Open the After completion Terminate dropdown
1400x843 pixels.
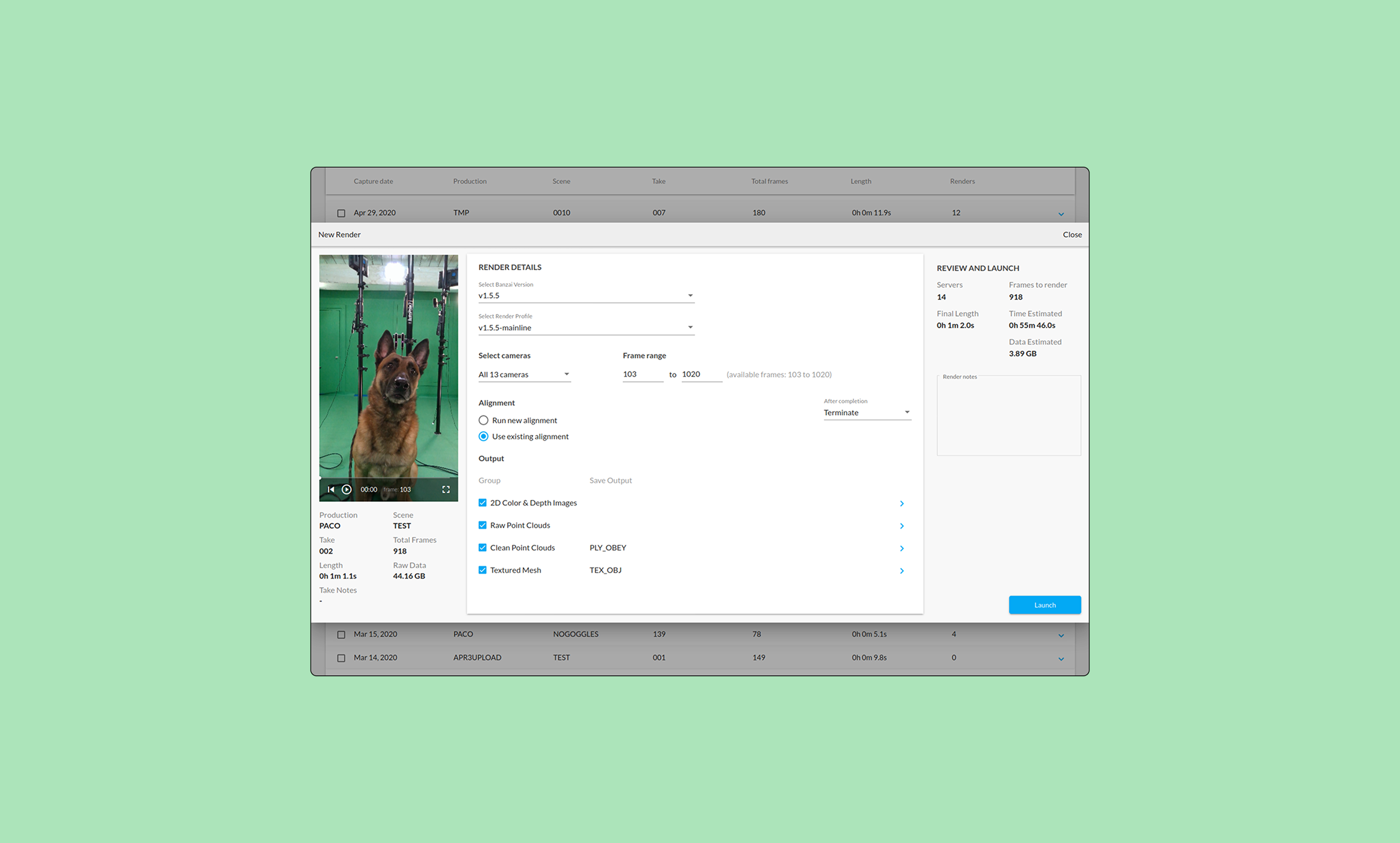coord(867,412)
